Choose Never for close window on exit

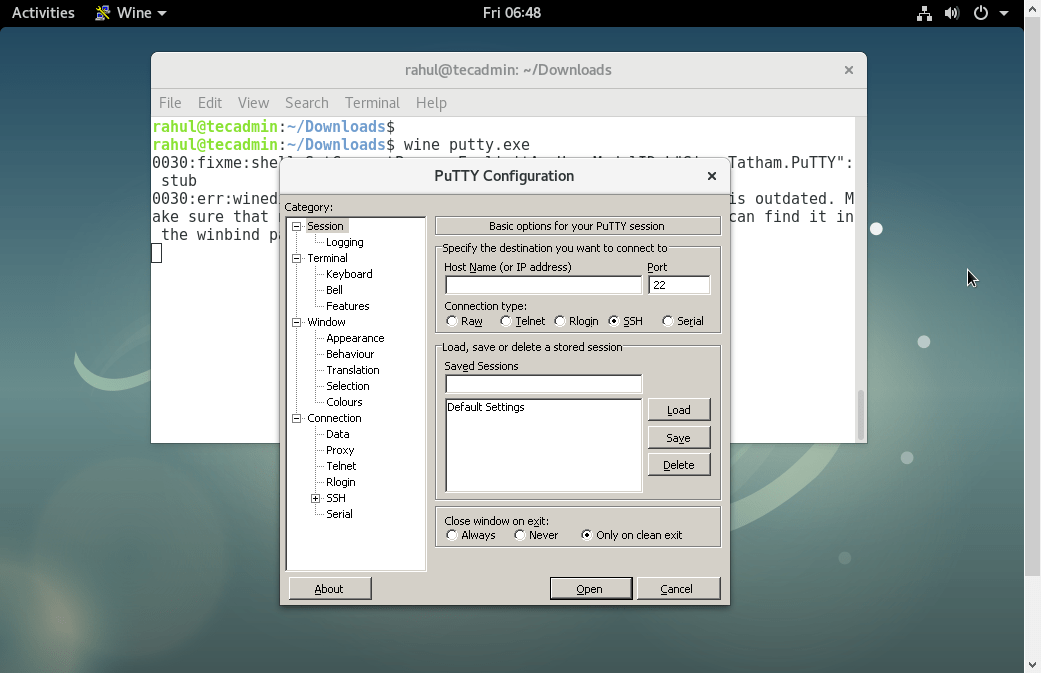click(518, 535)
